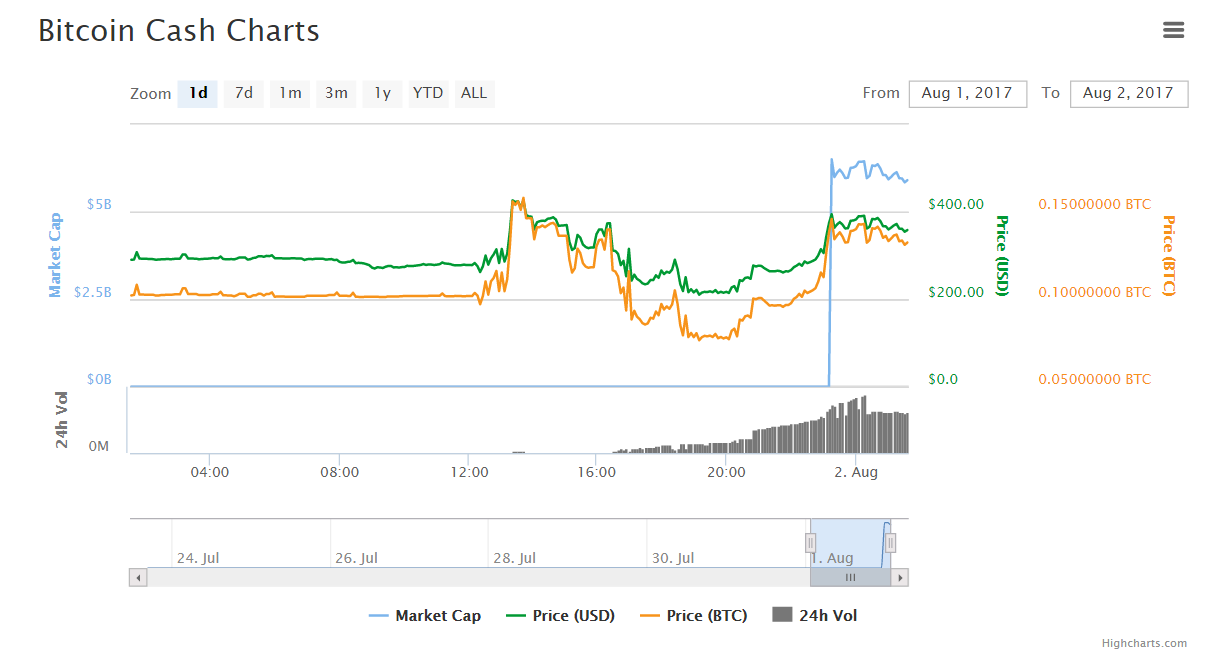1206x659 pixels.
Task: Toggle Market Cap series in legend
Action: click(425, 616)
